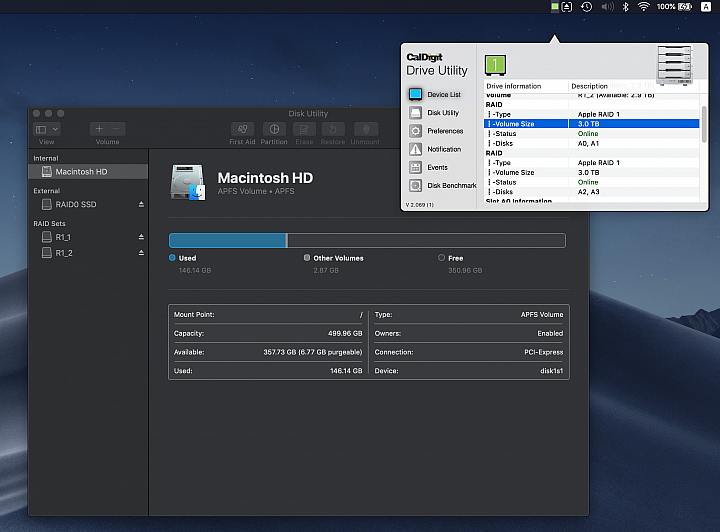720x532 pixels.
Task: Click the add volume plus button
Action: pyautogui.click(x=99, y=129)
